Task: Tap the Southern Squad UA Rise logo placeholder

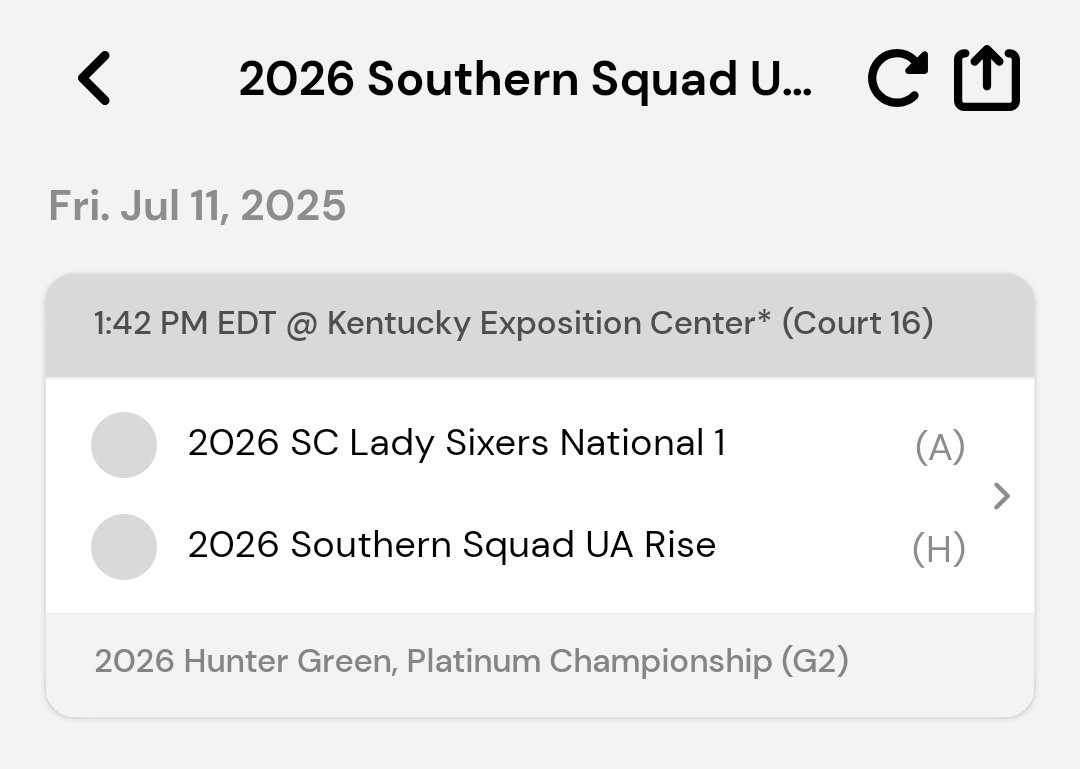Action: pyautogui.click(x=124, y=547)
